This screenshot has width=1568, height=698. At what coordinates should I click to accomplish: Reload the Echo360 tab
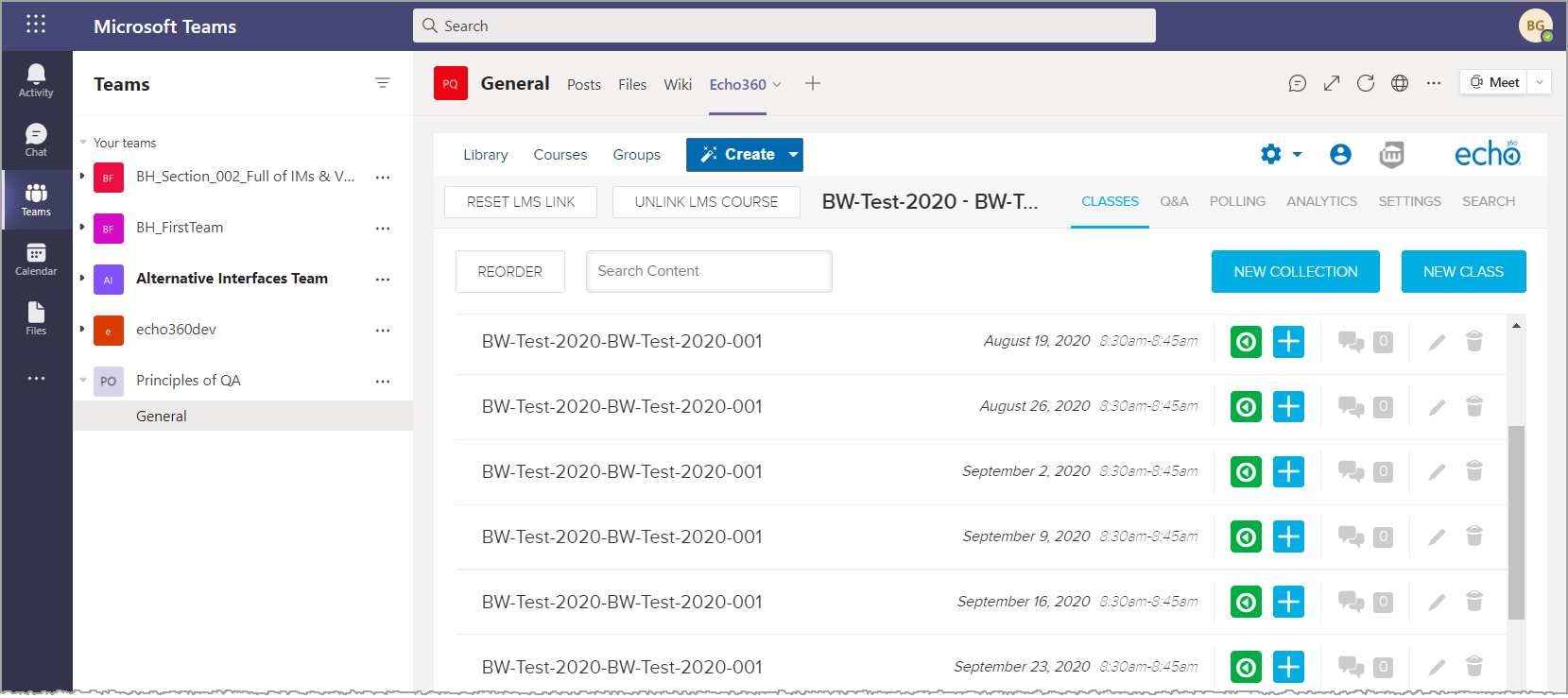tap(1366, 83)
